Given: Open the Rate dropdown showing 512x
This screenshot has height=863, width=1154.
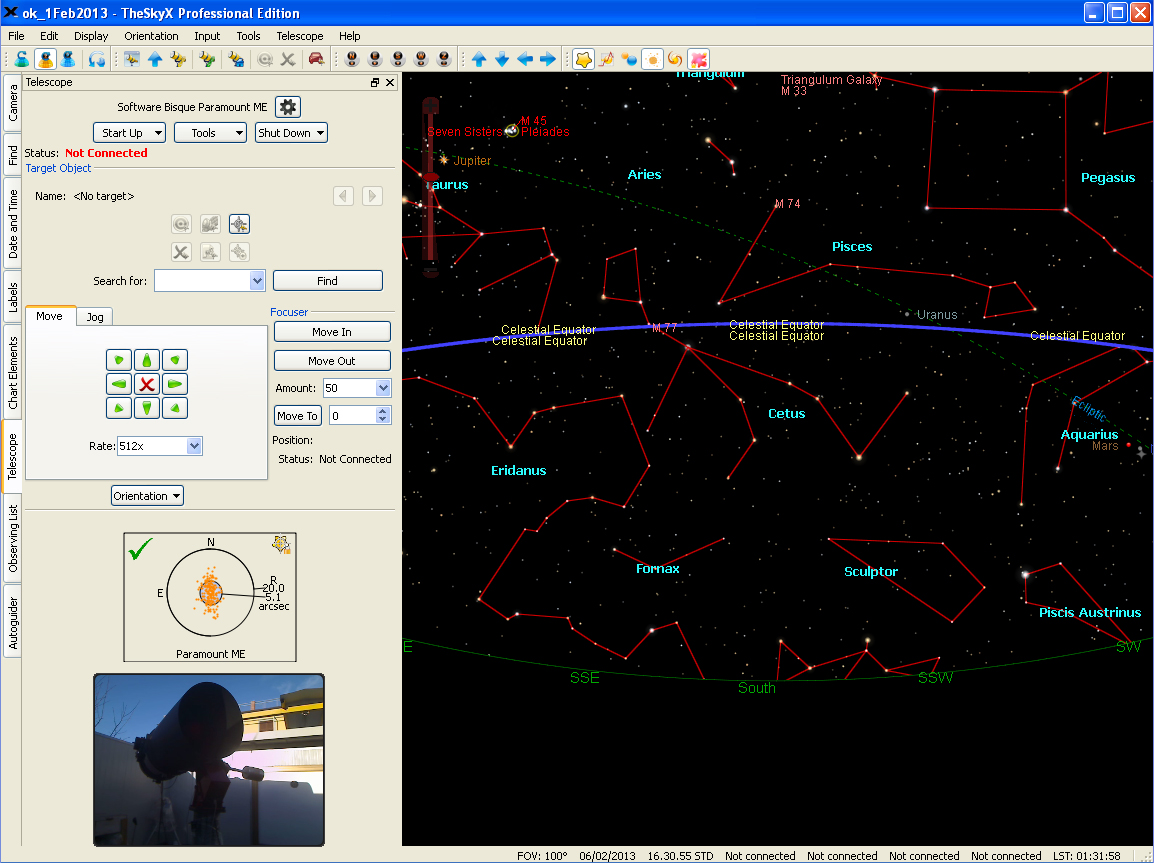Looking at the screenshot, I should (x=159, y=446).
